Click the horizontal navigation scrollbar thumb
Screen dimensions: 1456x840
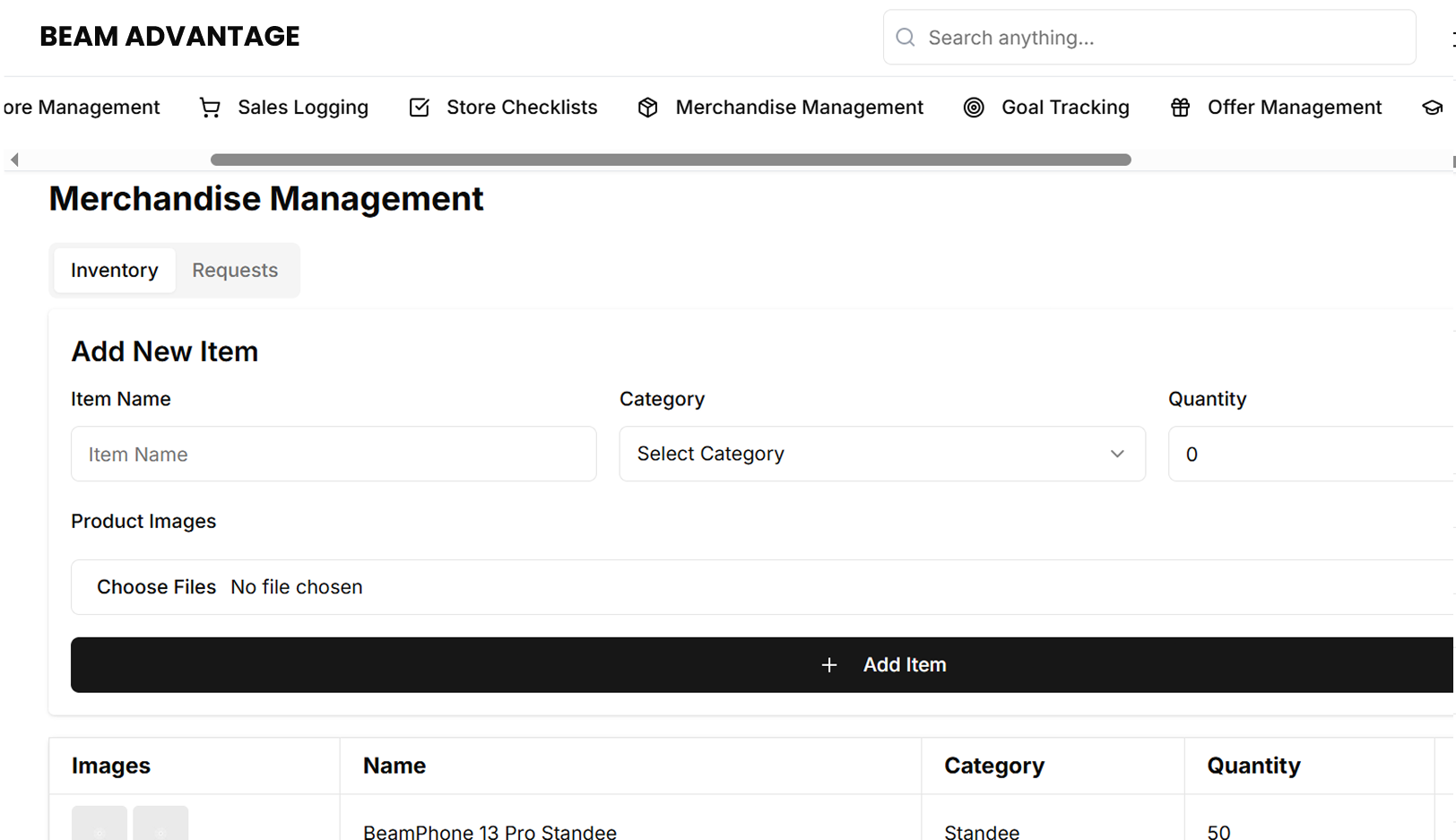click(x=670, y=160)
